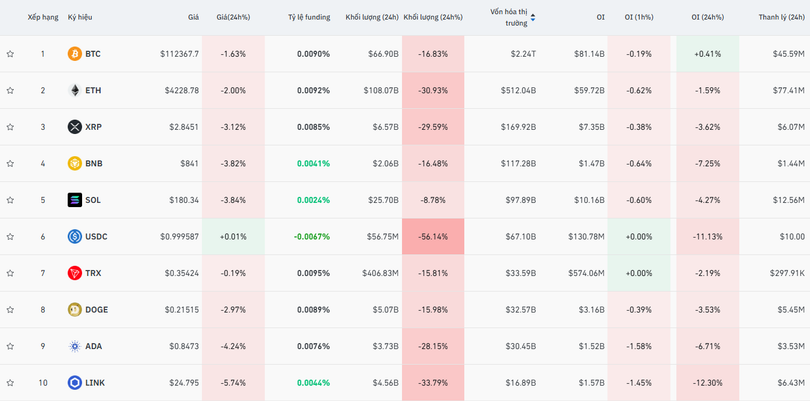Click the Ethereum ETH coin icon
This screenshot has width=810, height=401.
[x=74, y=90]
